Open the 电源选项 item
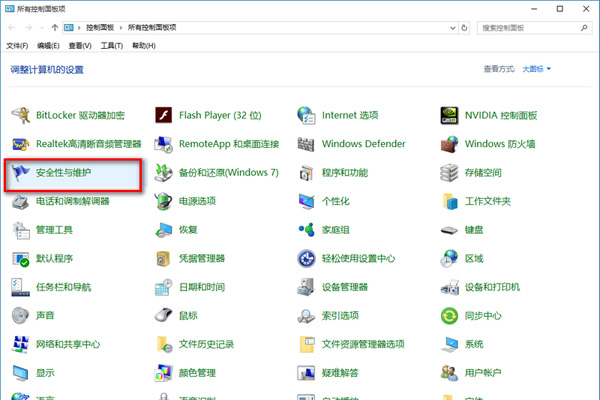Viewport: 600px width, 400px height. 196,202
